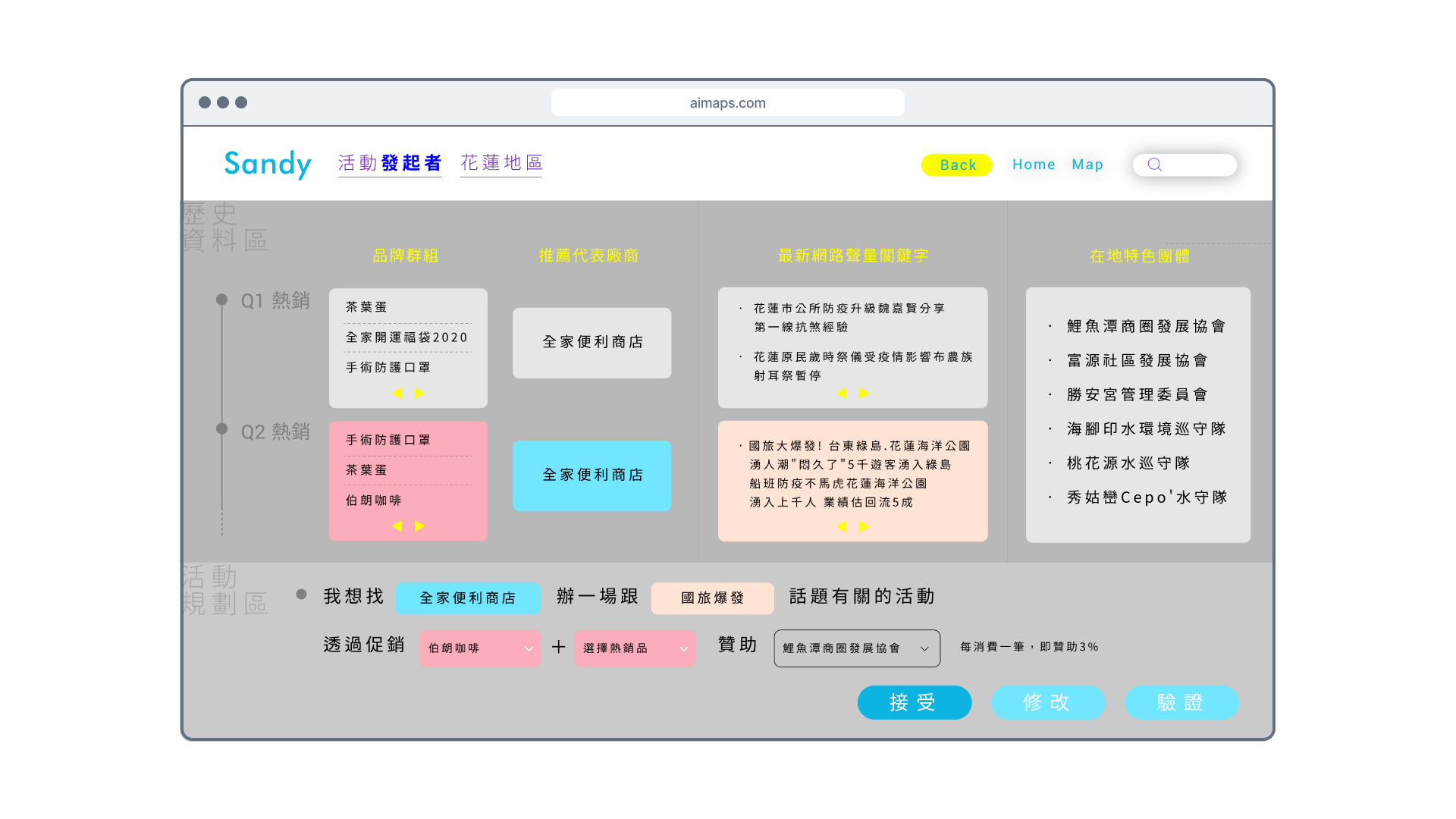The height and width of the screenshot is (819, 1456).
Task: Click right arrow in Q1 keywords card
Action: point(864,393)
